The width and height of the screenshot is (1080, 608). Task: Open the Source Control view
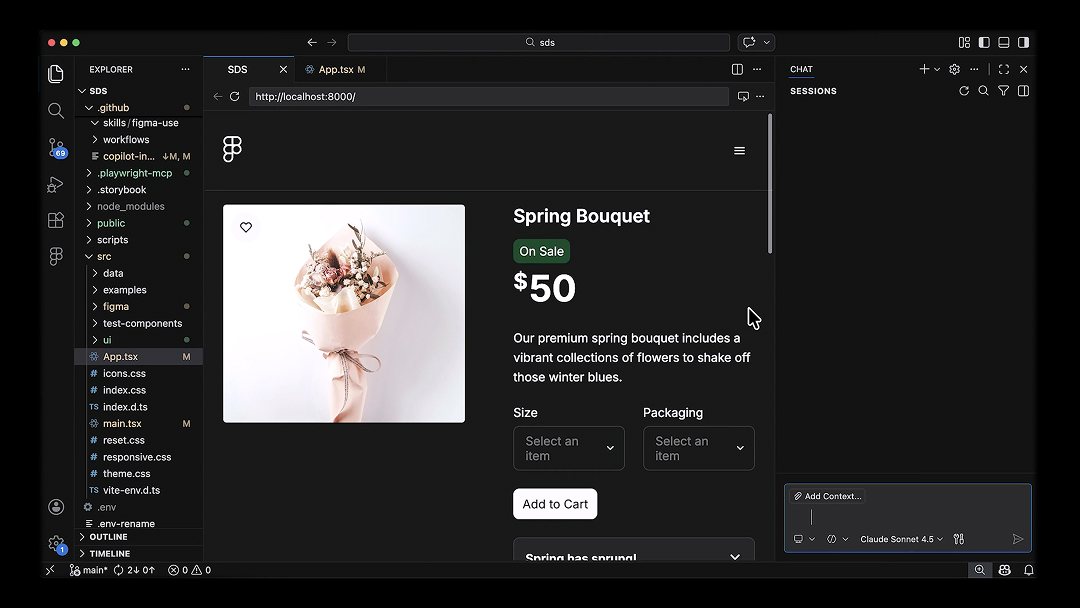click(x=56, y=148)
